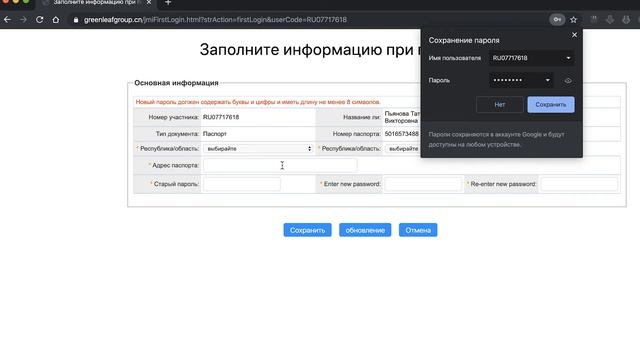The image size is (640, 360).
Task: Select the passport number 5016573488
Action: coord(401,134)
